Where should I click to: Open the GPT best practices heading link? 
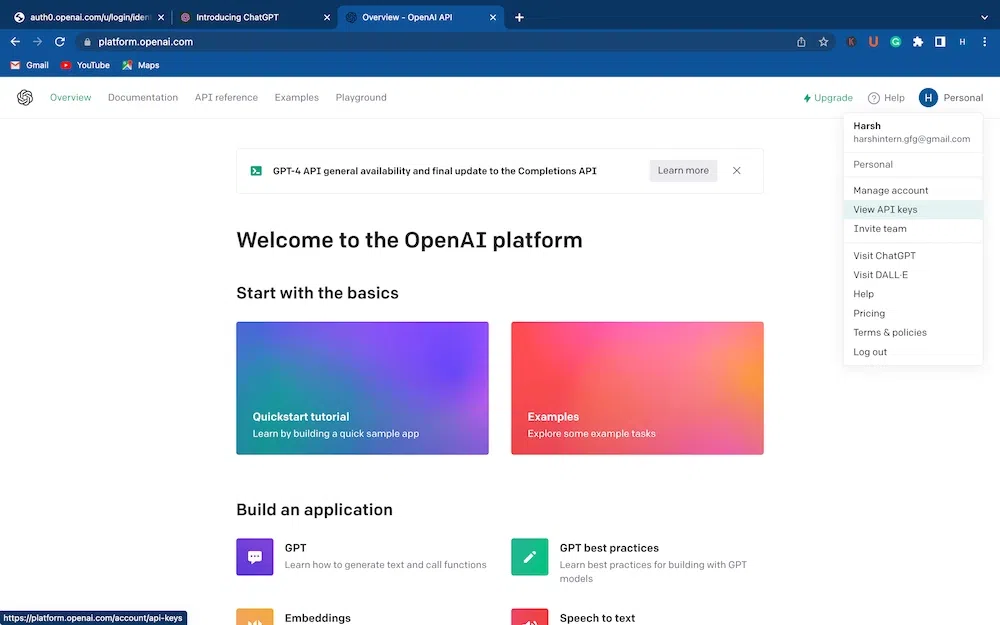609,548
